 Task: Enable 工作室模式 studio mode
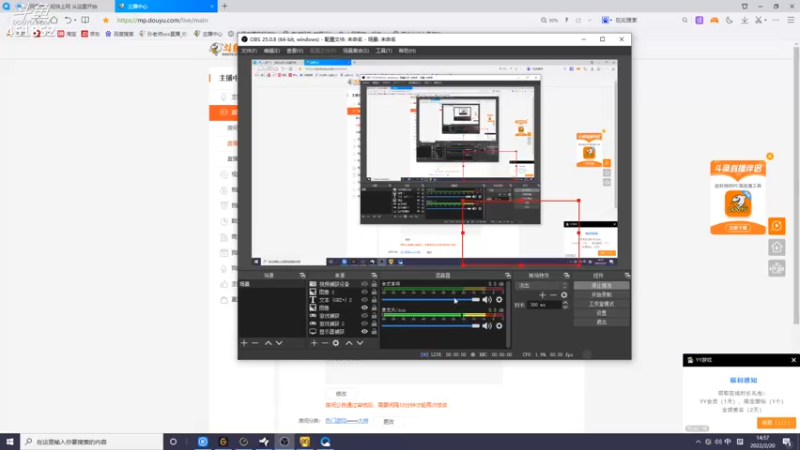click(602, 304)
